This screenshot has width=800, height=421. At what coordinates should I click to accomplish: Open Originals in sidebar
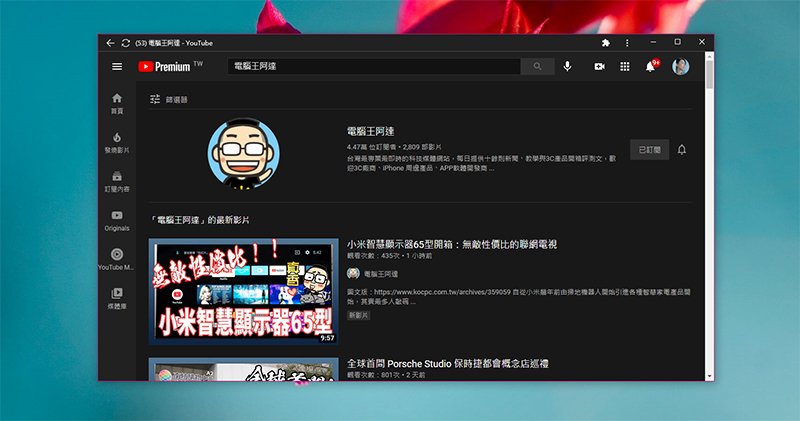pyautogui.click(x=117, y=221)
